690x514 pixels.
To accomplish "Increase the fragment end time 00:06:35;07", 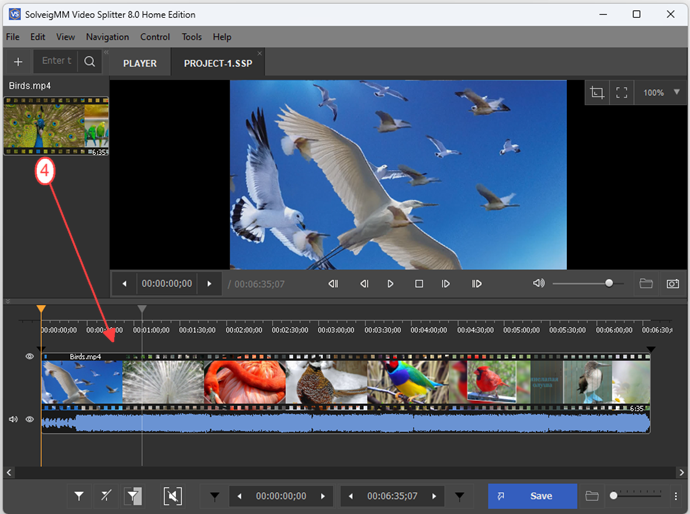I will [434, 496].
